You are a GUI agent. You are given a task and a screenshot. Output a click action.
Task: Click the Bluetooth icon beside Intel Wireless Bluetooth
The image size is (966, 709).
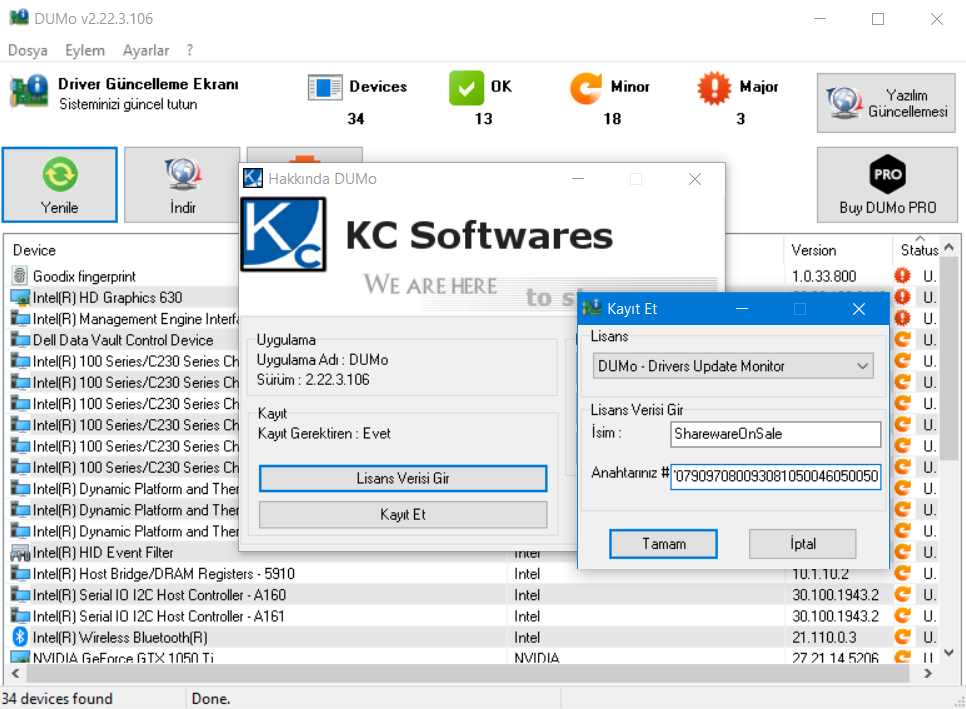(20, 637)
